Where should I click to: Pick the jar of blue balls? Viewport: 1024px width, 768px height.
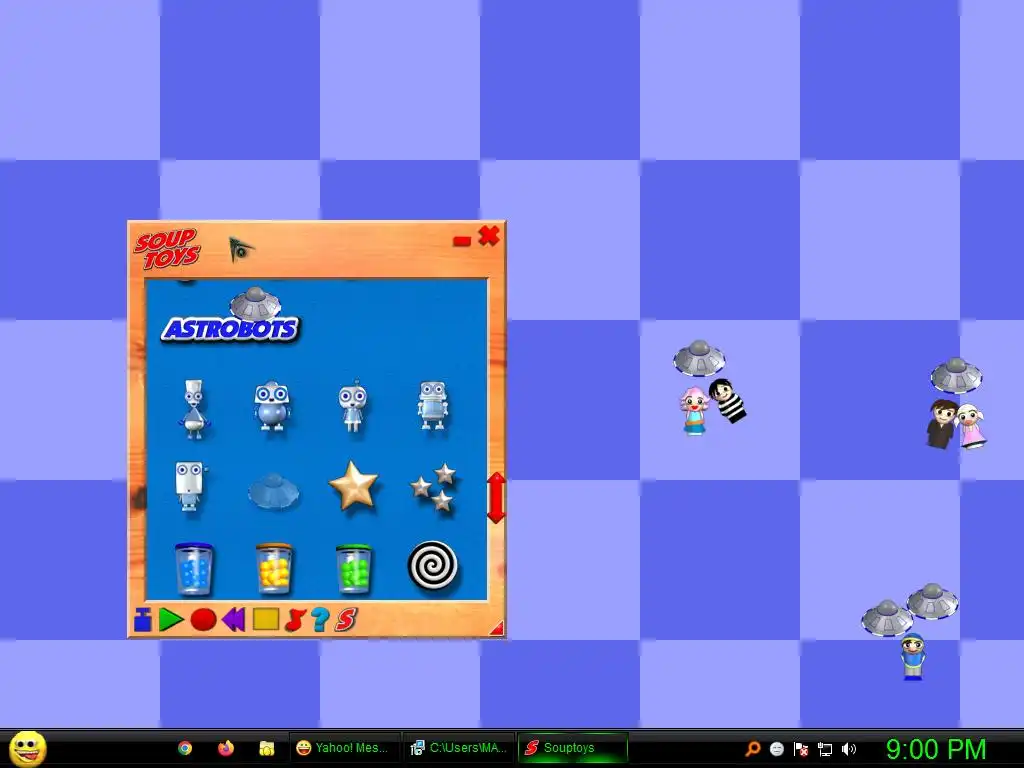pos(193,568)
